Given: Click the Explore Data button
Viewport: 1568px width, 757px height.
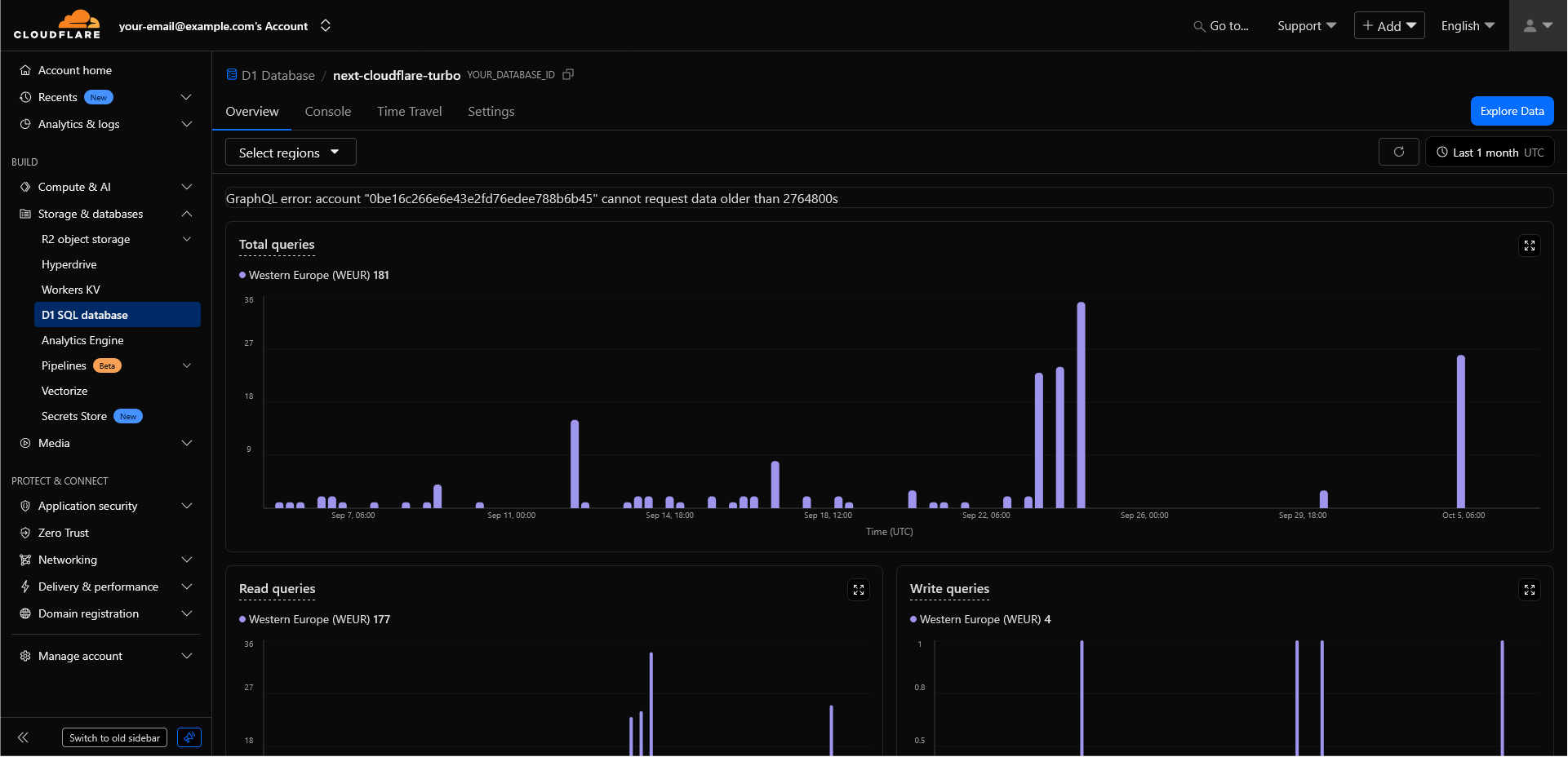Looking at the screenshot, I should [1512, 111].
